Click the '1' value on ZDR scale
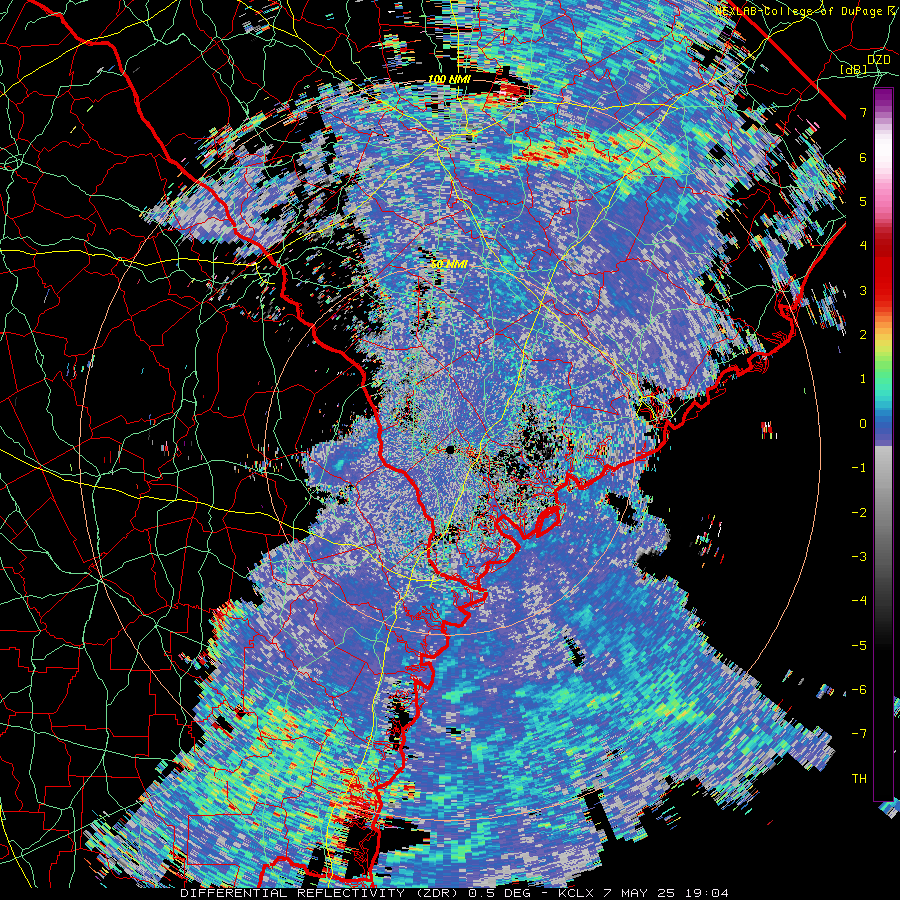Screen dimensions: 900x900 pos(863,379)
